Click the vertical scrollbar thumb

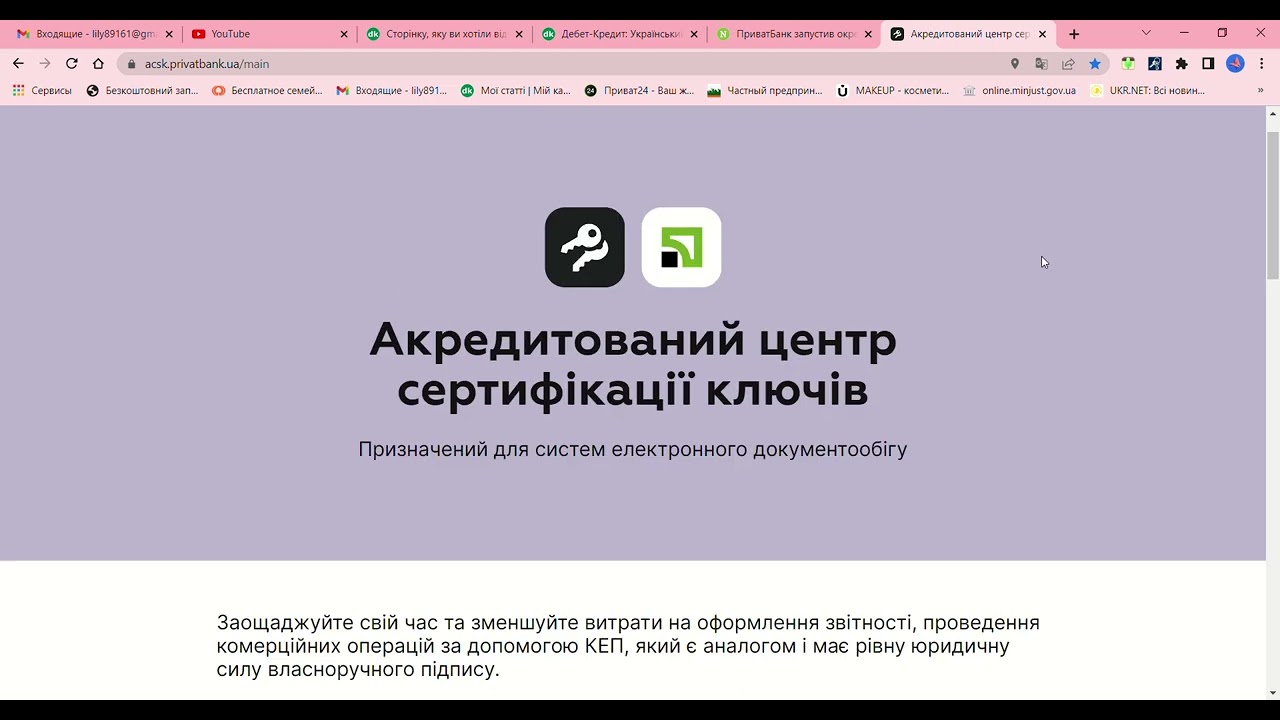coord(1273,204)
